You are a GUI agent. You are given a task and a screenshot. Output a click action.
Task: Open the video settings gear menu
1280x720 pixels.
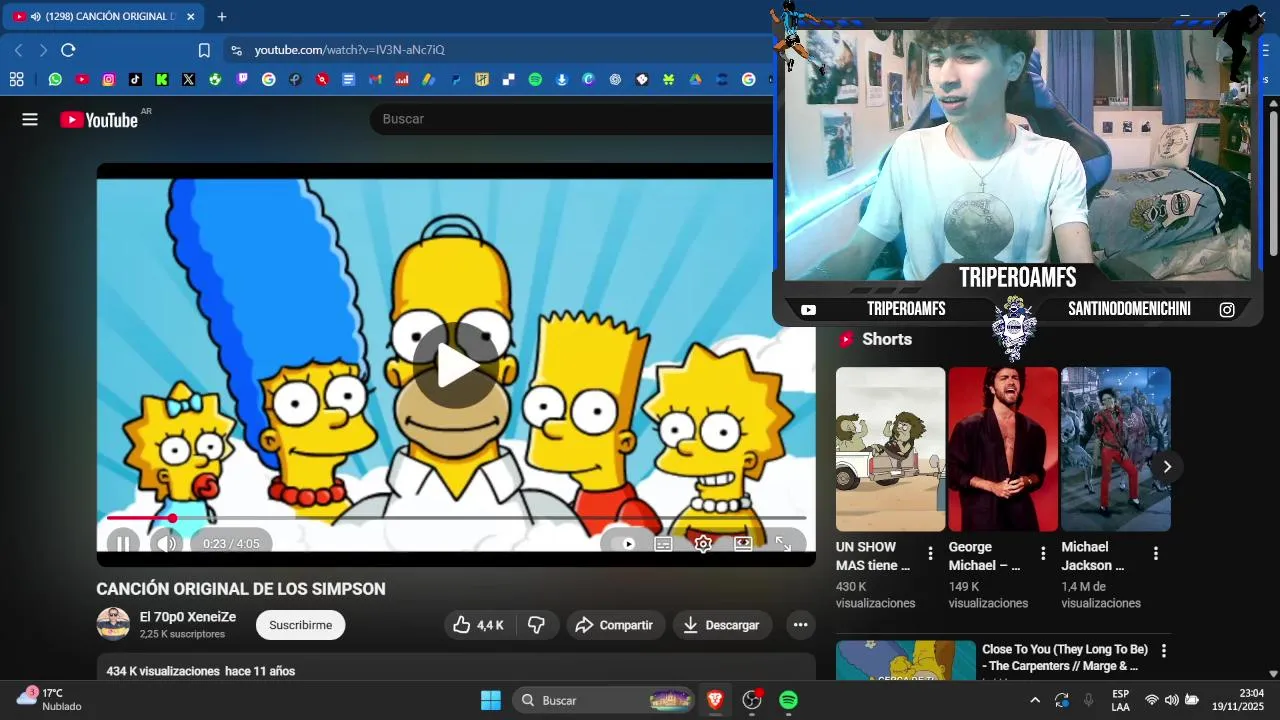[x=703, y=544]
